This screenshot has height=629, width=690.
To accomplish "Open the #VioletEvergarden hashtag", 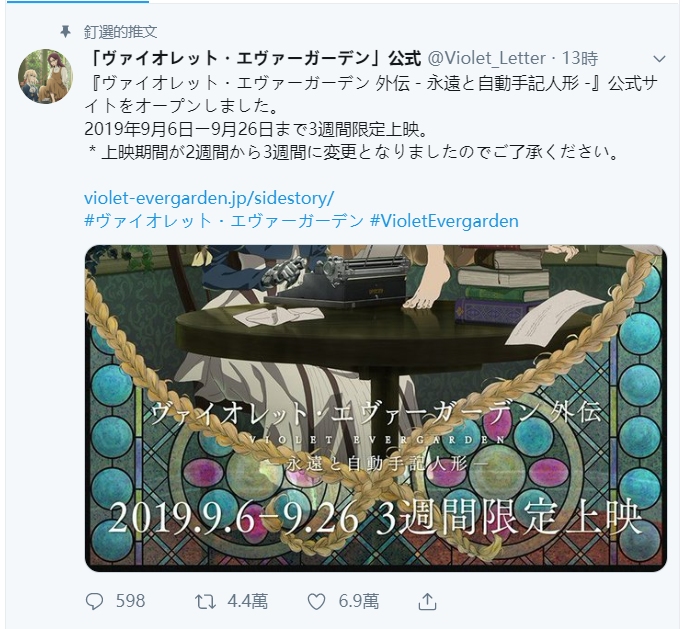I will pos(444,221).
